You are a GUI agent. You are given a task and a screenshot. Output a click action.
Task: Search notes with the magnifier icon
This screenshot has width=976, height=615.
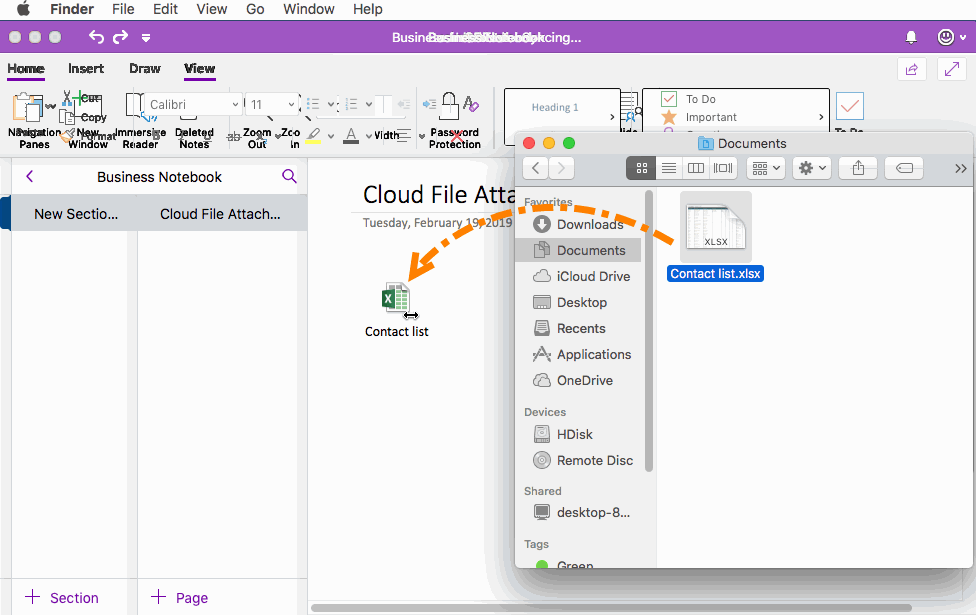(x=289, y=176)
